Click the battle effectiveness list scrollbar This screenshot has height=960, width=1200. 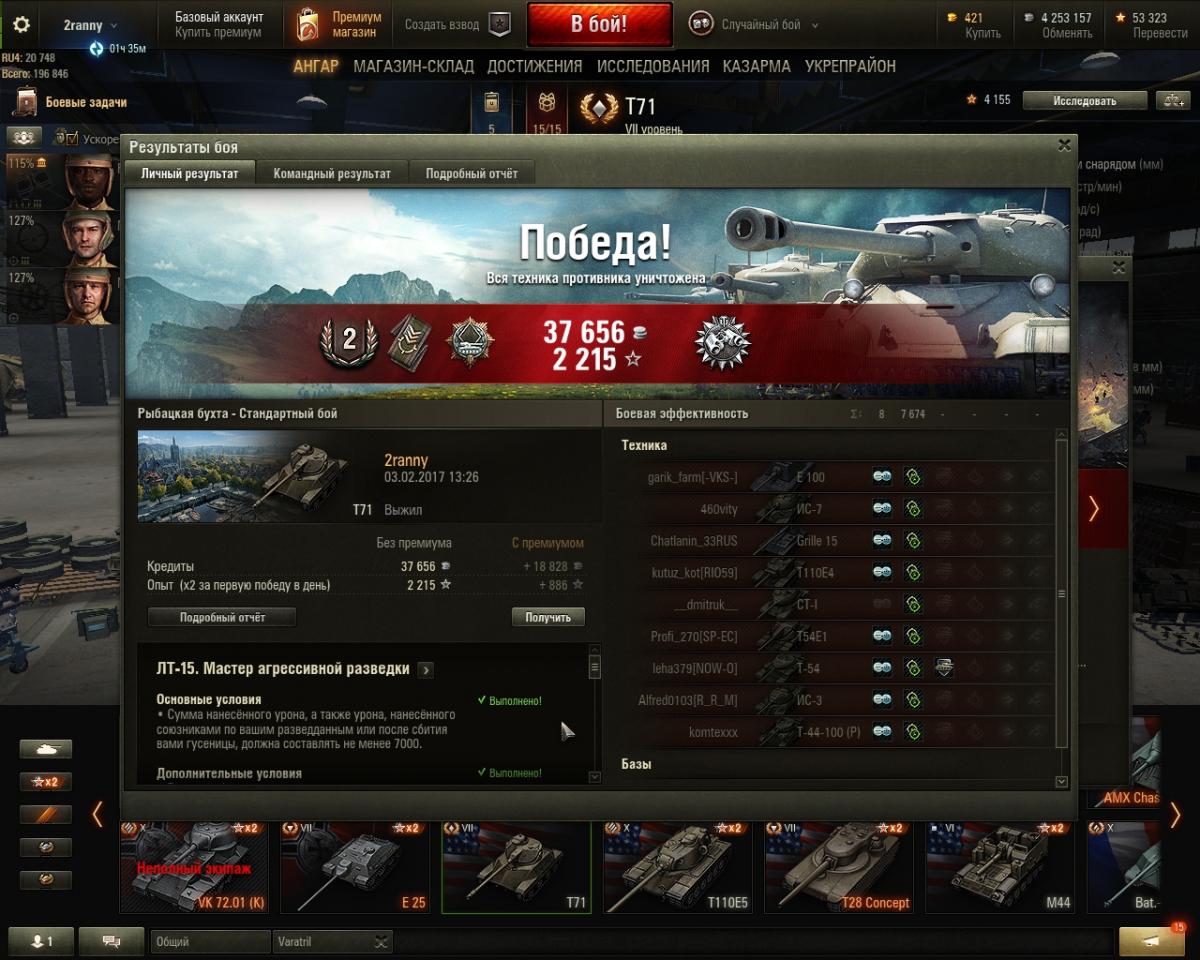click(x=1062, y=592)
